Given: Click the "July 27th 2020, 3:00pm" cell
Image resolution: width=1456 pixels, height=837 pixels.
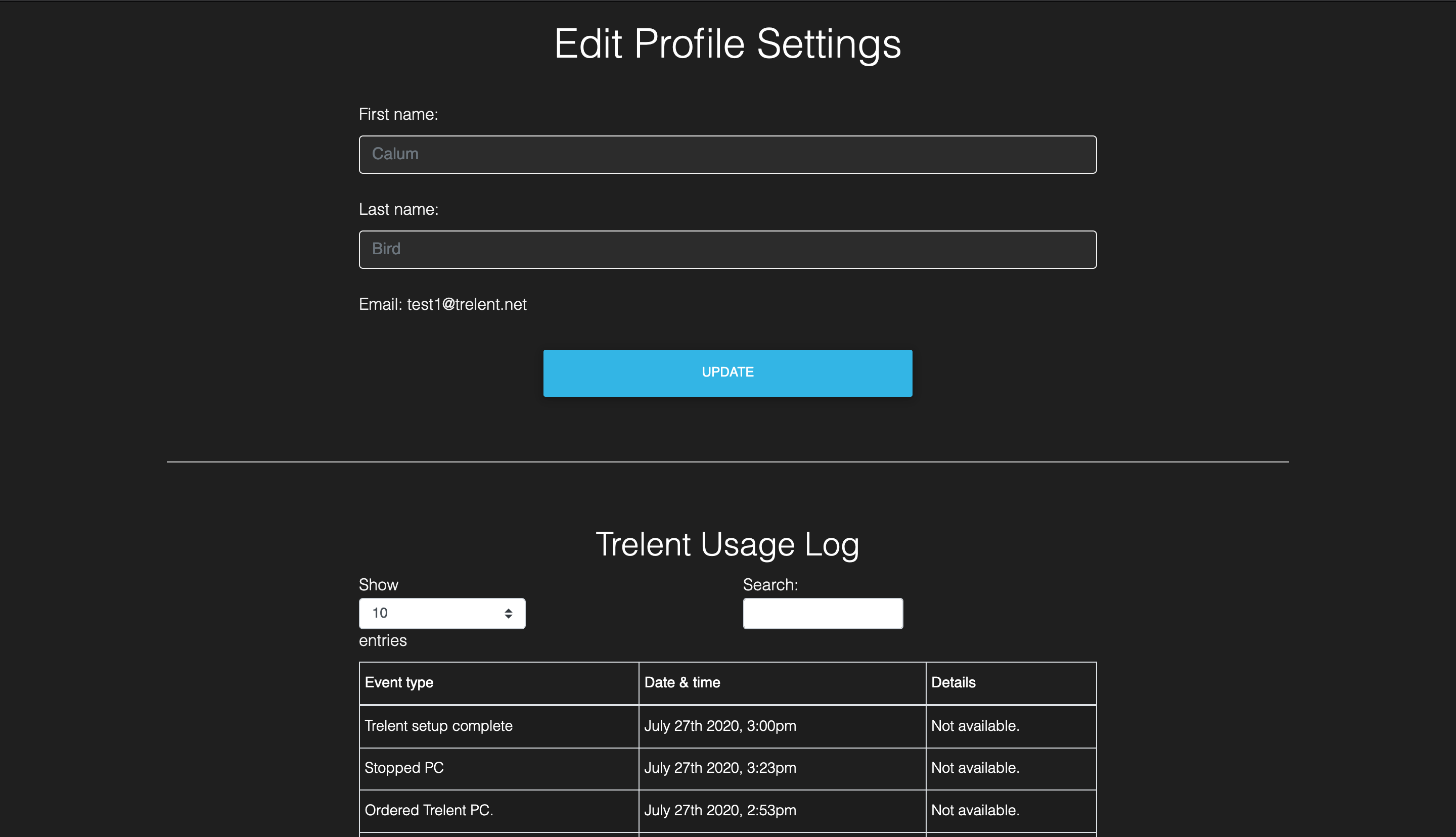Looking at the screenshot, I should tap(782, 726).
